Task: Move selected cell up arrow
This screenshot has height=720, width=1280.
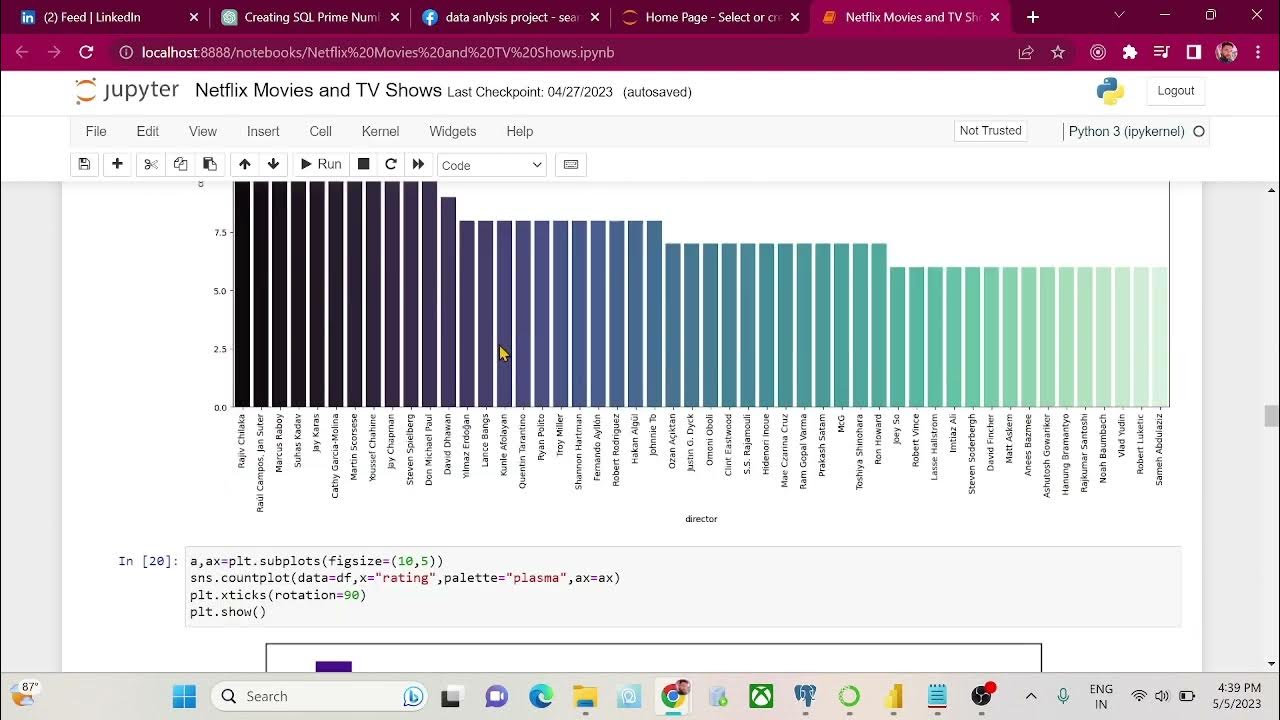Action: (x=244, y=164)
